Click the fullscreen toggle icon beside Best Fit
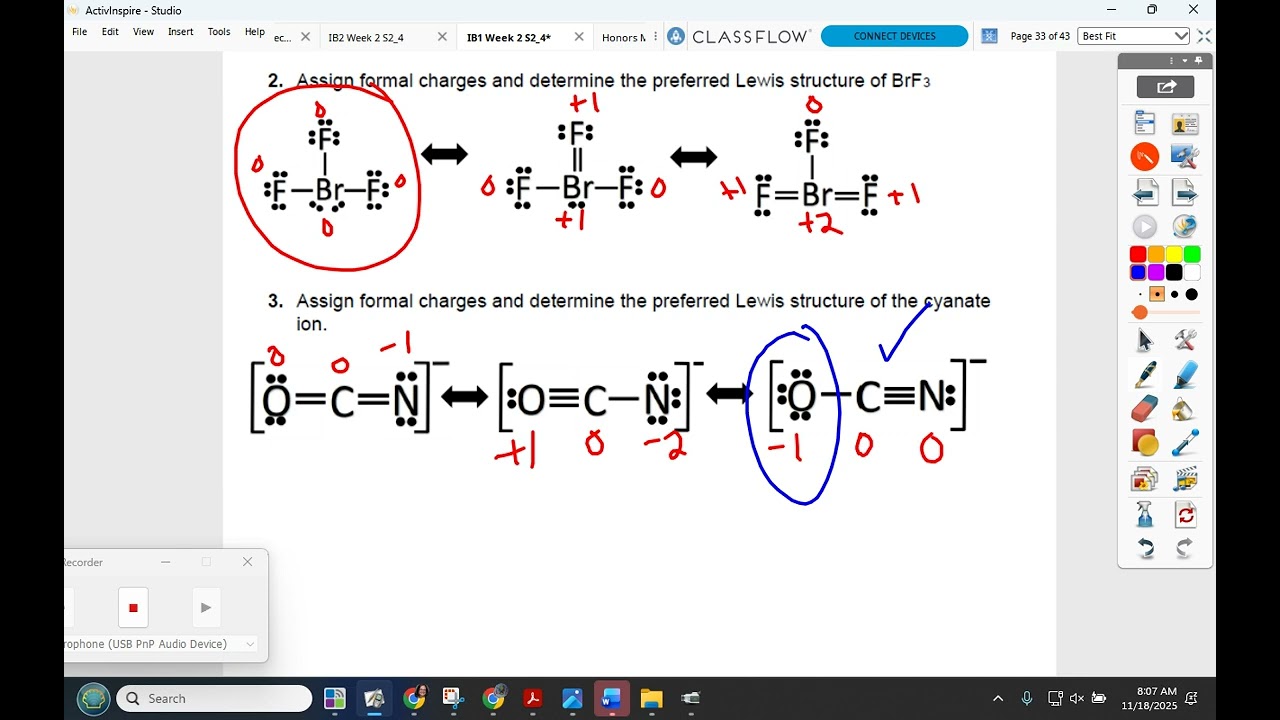Viewport: 1280px width, 720px height. pyautogui.click(x=1204, y=36)
